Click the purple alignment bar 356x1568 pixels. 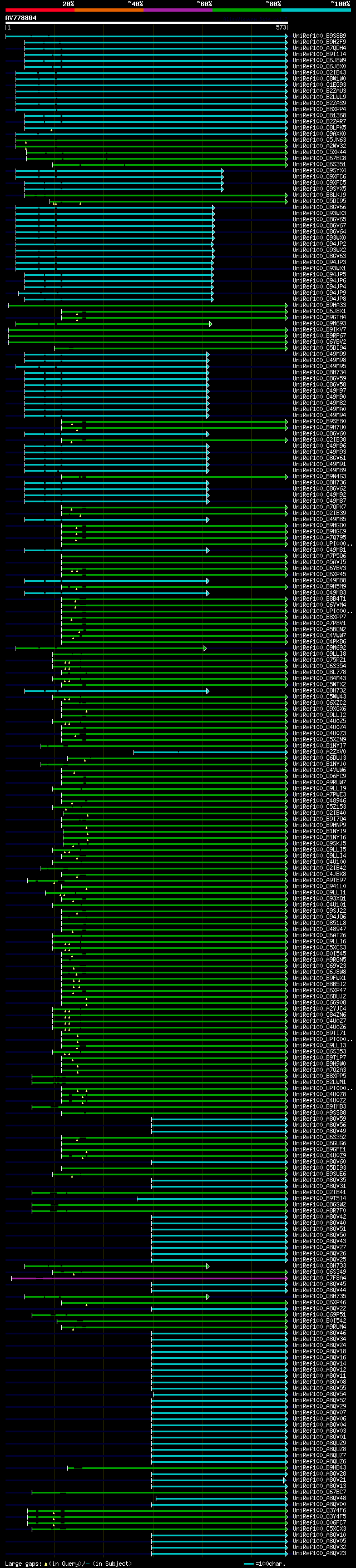[x=149, y=1278]
